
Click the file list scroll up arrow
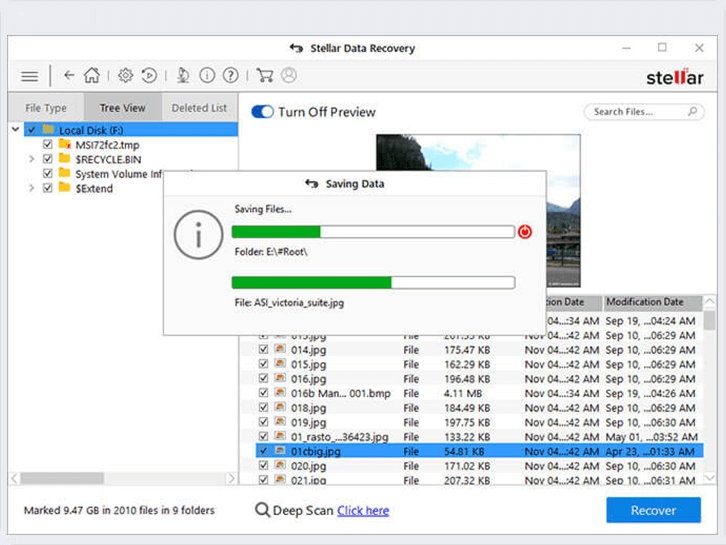(x=709, y=302)
